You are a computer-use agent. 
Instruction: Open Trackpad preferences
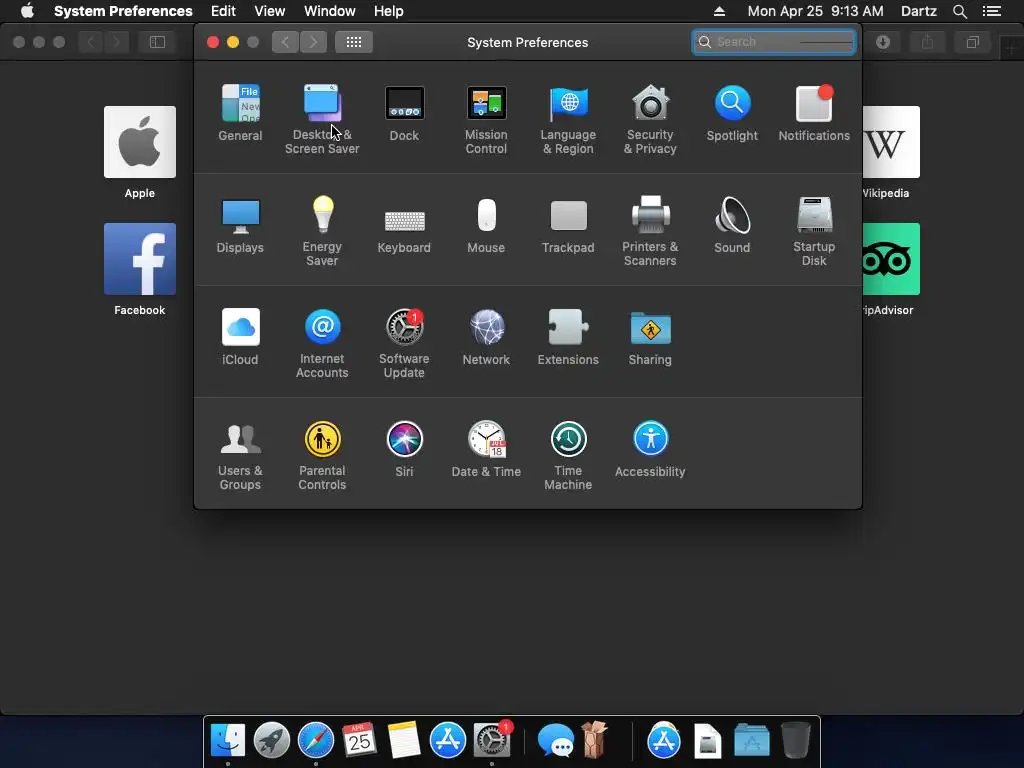tap(568, 225)
